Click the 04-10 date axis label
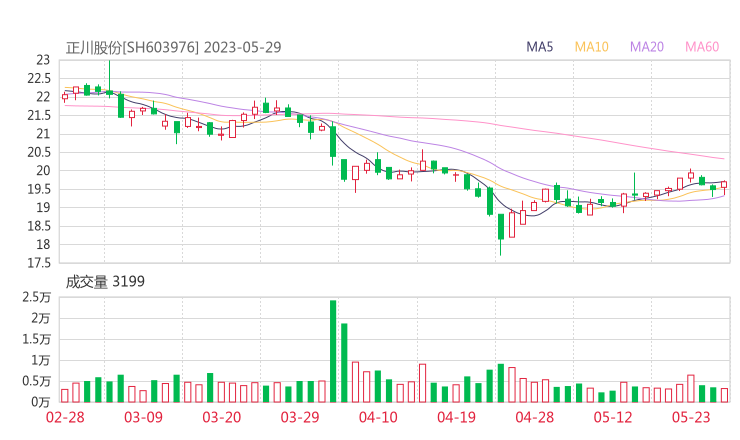740x440 pixels. pyautogui.click(x=378, y=417)
